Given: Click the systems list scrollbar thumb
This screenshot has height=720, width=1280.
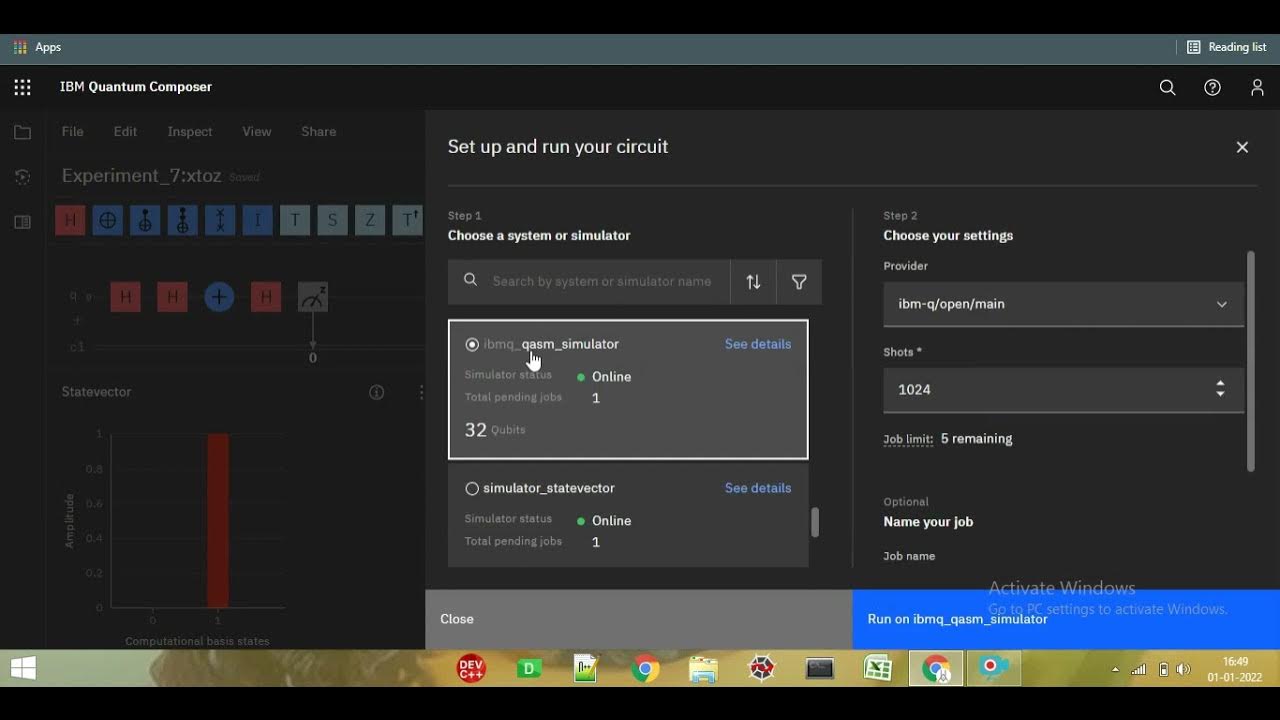Looking at the screenshot, I should (x=815, y=522).
